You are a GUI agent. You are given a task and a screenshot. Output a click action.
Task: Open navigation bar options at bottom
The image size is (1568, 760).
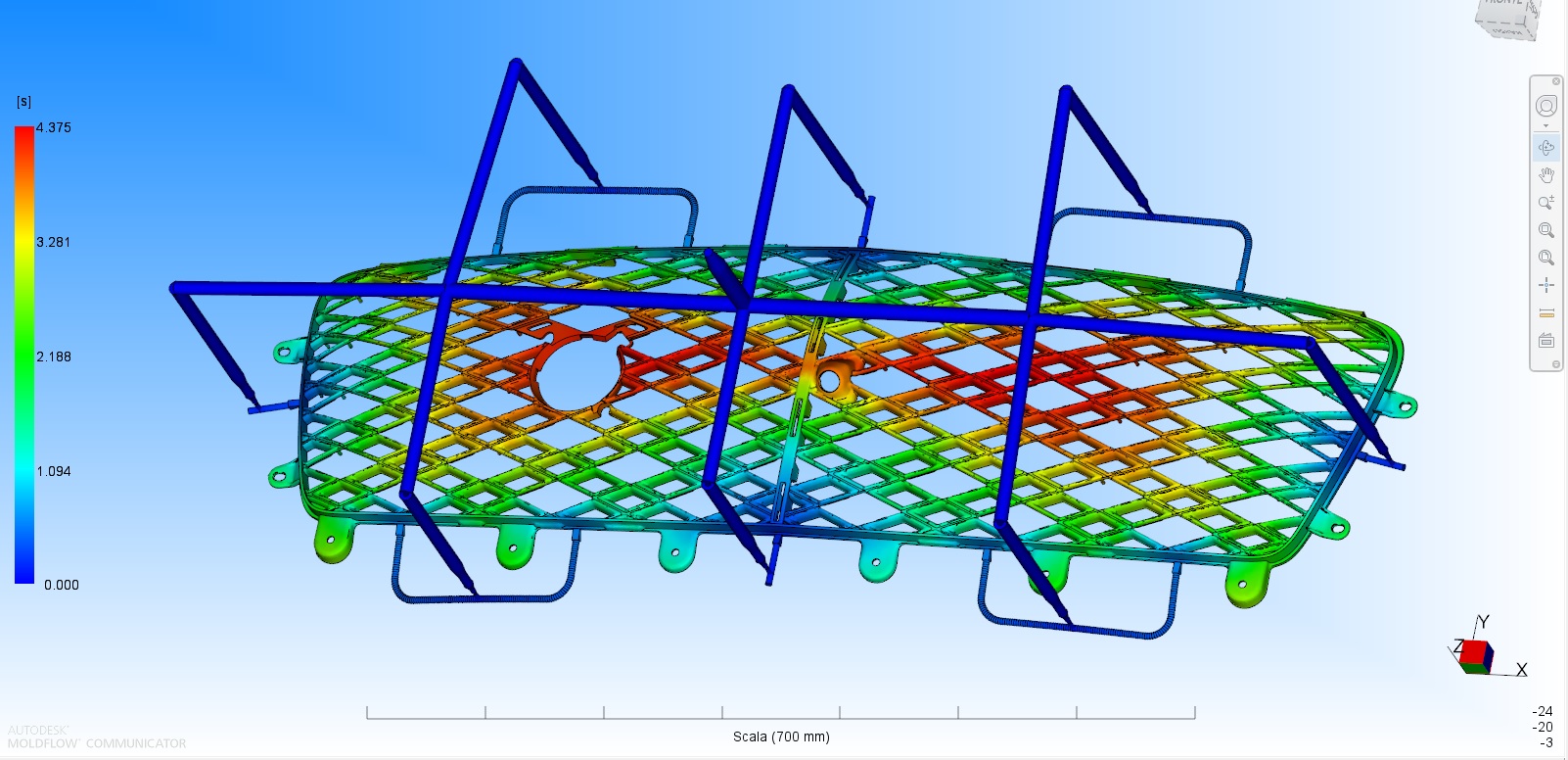(x=1556, y=364)
